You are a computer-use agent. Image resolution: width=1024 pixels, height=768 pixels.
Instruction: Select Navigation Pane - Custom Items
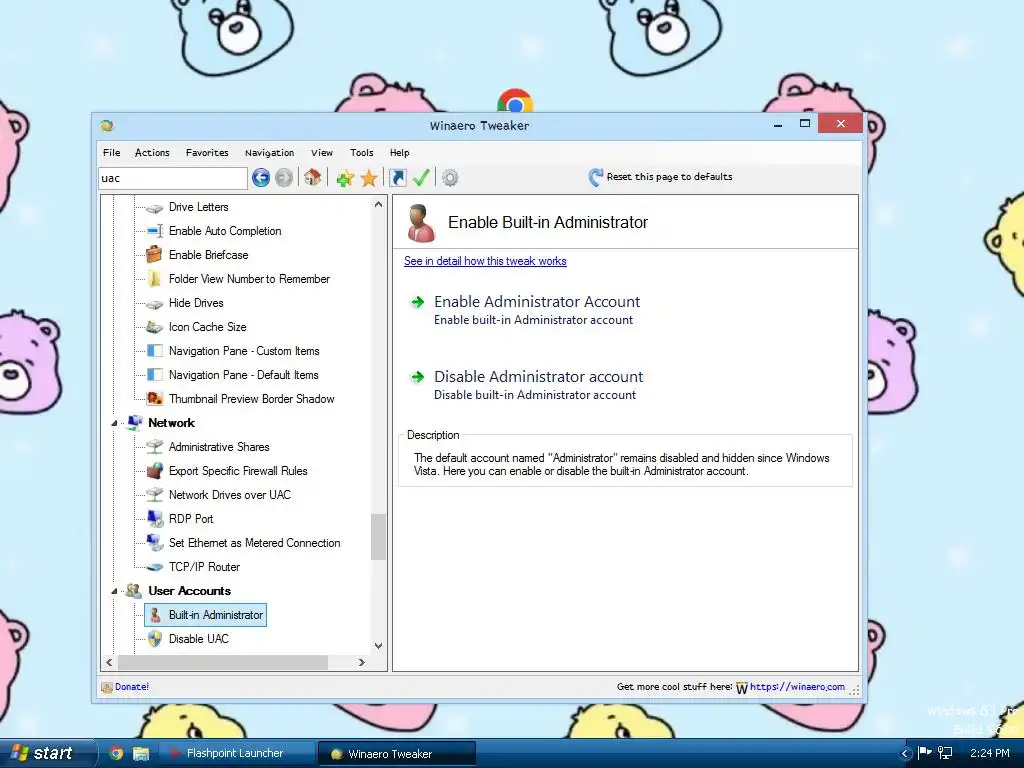244,351
